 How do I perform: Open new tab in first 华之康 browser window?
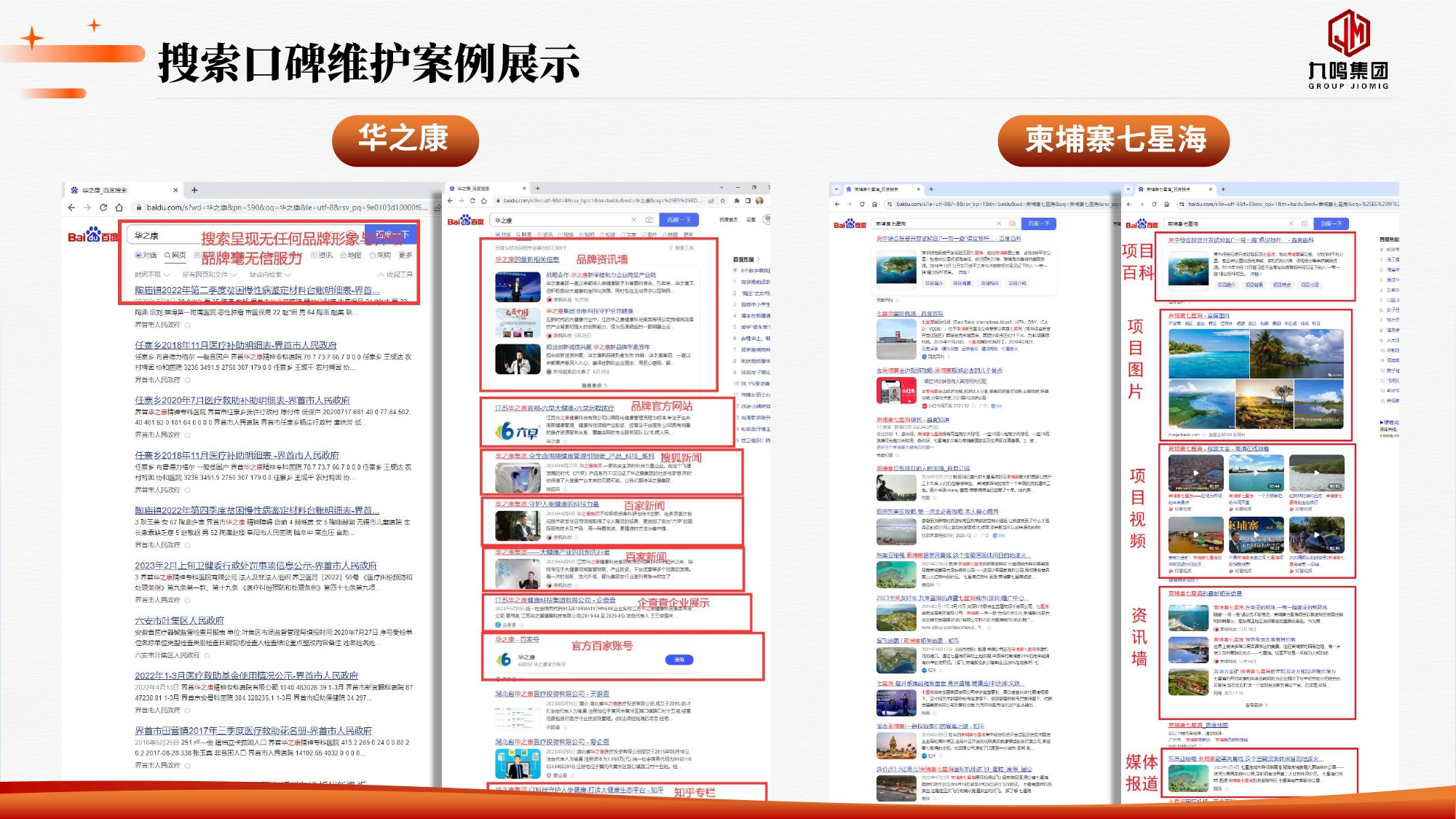pyautogui.click(x=194, y=190)
